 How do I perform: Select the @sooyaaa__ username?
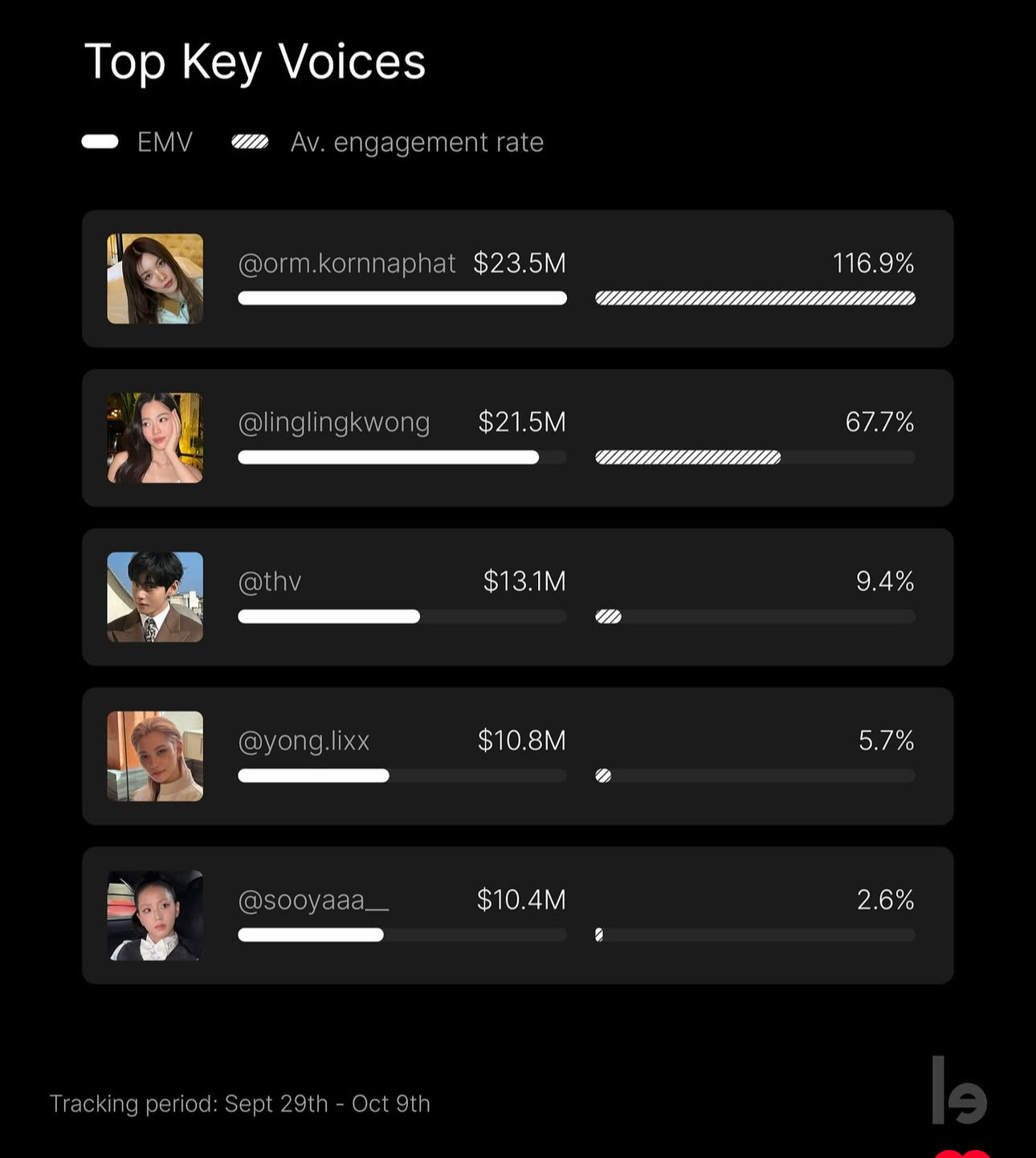pos(313,900)
